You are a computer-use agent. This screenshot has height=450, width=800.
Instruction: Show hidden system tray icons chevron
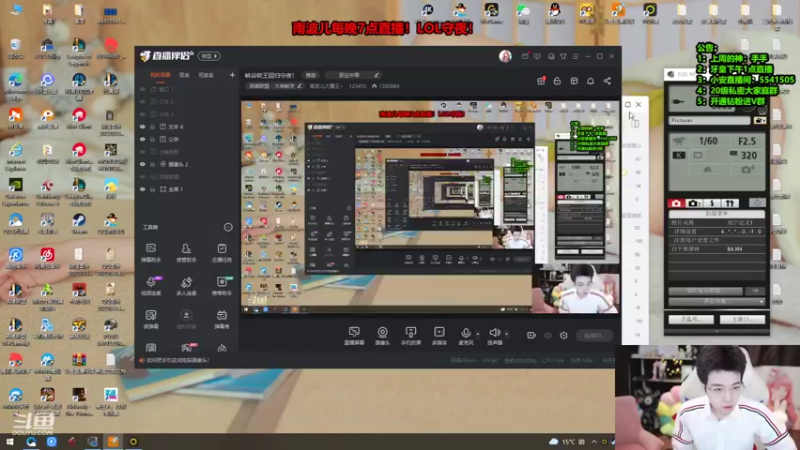(x=594, y=441)
